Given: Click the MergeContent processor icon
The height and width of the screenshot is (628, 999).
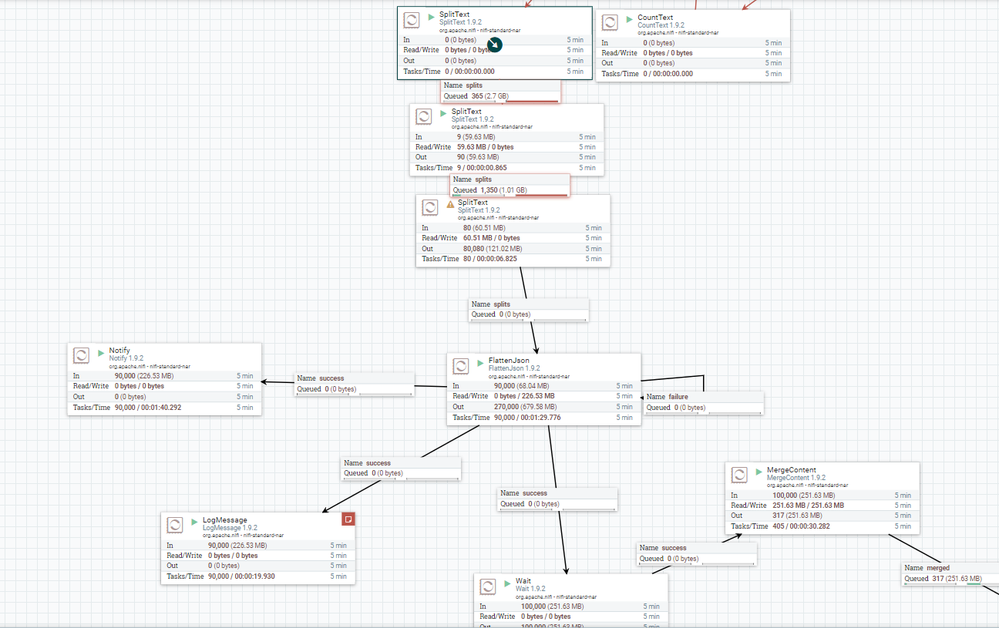Looking at the screenshot, I should [x=739, y=475].
